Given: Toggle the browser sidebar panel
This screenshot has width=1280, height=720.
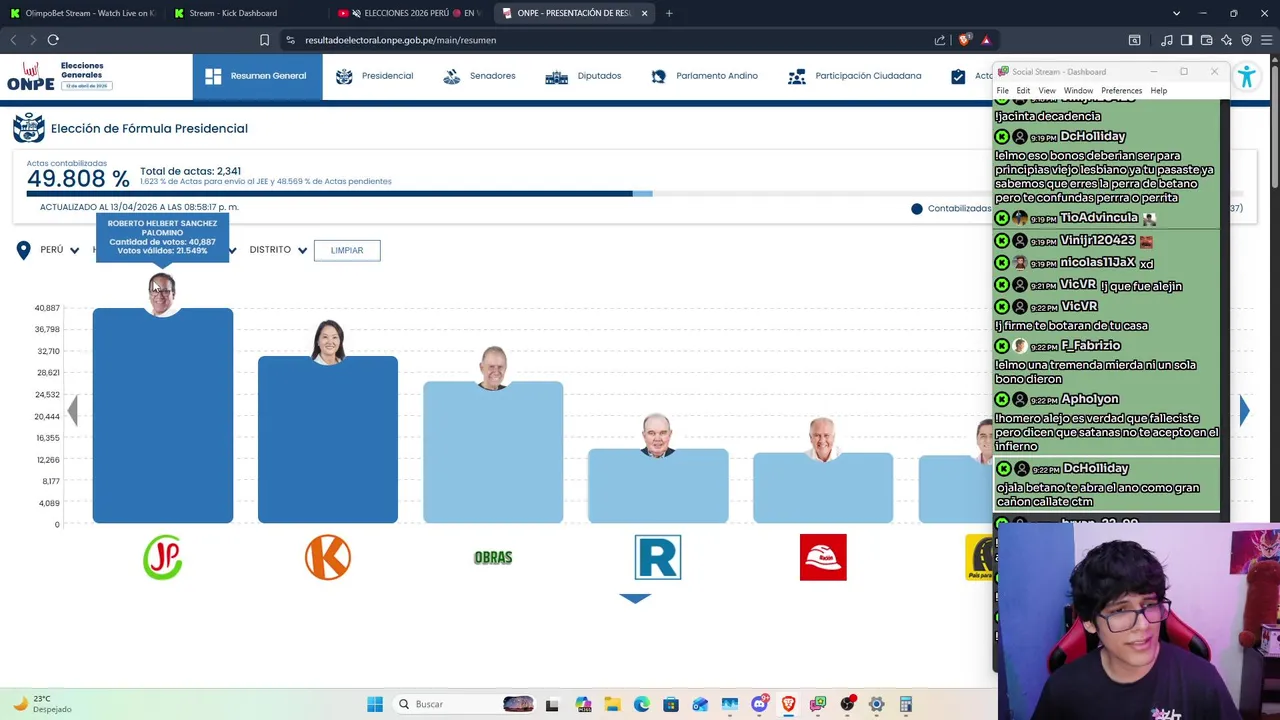Looking at the screenshot, I should [1186, 40].
